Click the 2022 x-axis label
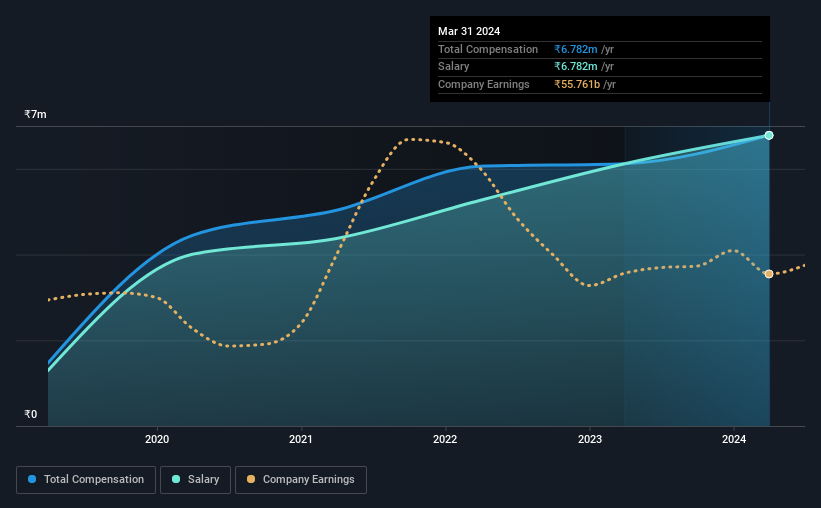The image size is (821, 508). coord(445,439)
